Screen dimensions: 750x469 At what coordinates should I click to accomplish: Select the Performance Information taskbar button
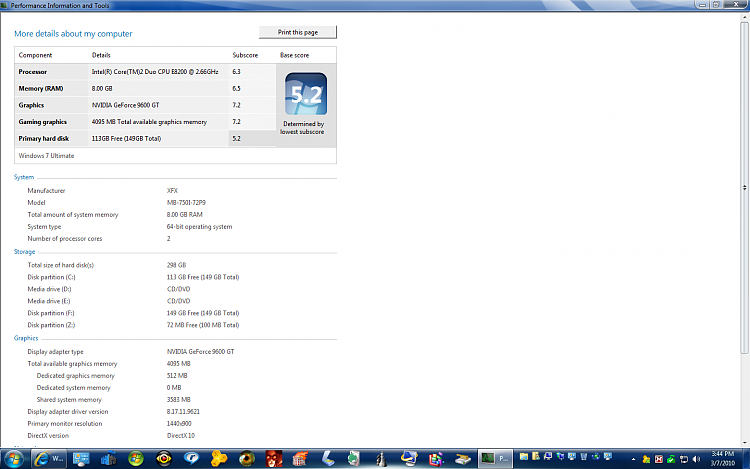(x=495, y=459)
